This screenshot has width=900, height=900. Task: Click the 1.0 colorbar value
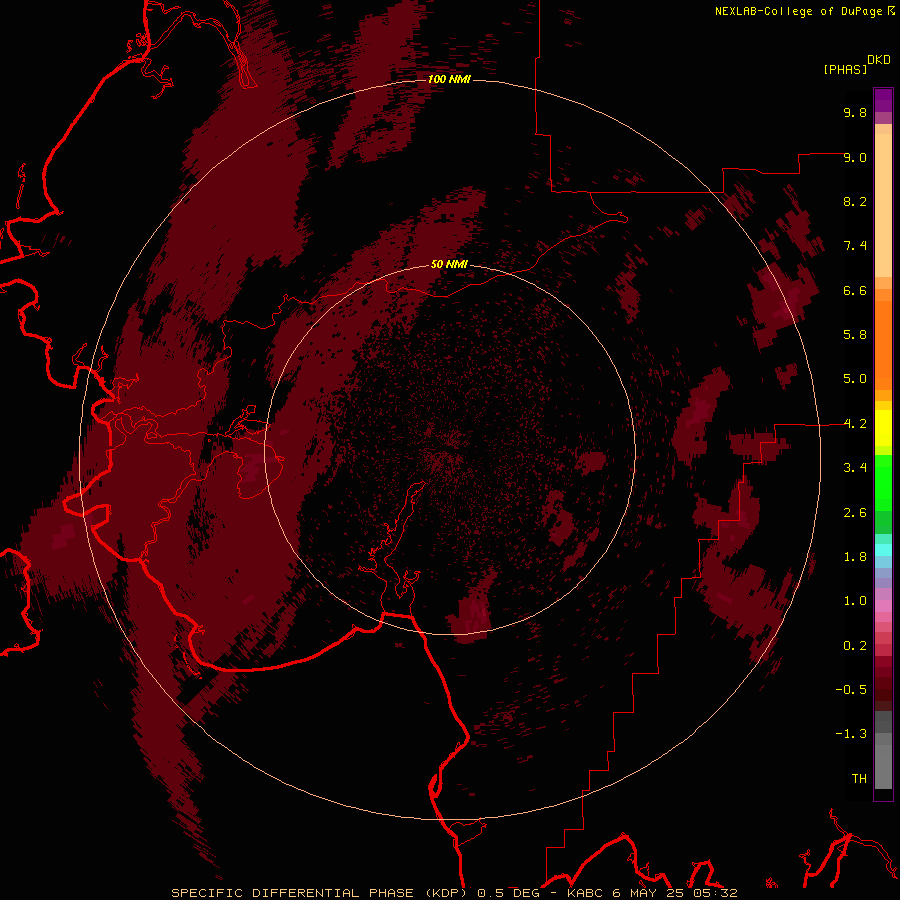(855, 601)
